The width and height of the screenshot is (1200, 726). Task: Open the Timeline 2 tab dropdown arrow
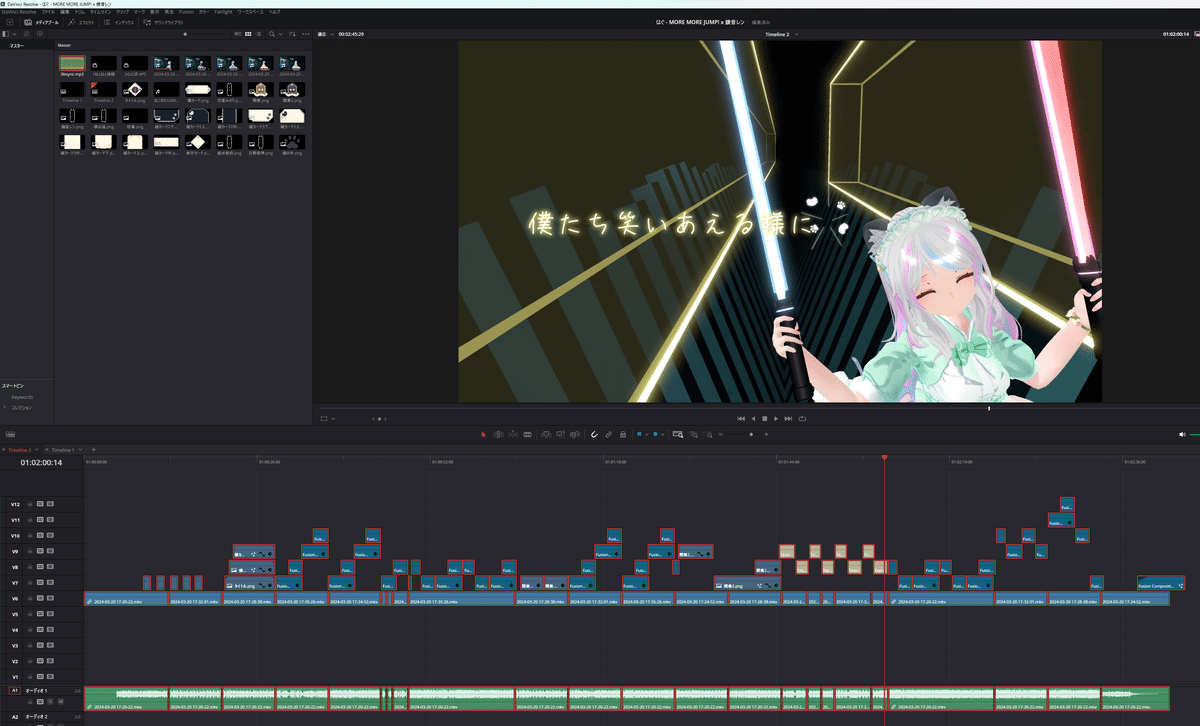[37, 450]
